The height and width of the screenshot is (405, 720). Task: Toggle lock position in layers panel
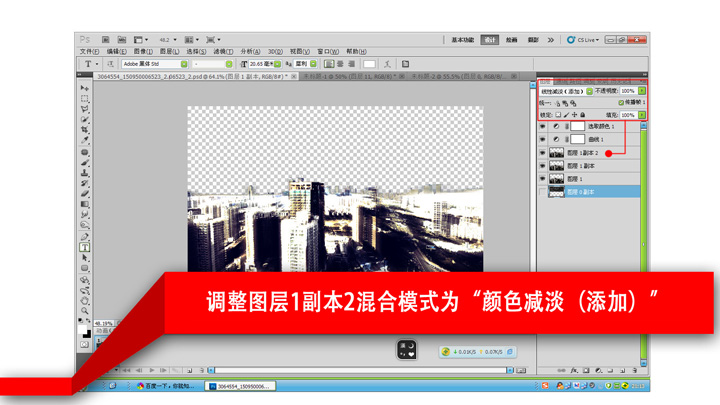574,115
